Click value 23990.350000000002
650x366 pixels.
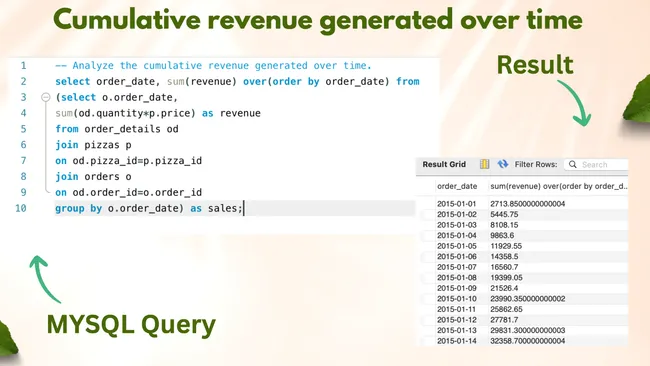coord(527,299)
